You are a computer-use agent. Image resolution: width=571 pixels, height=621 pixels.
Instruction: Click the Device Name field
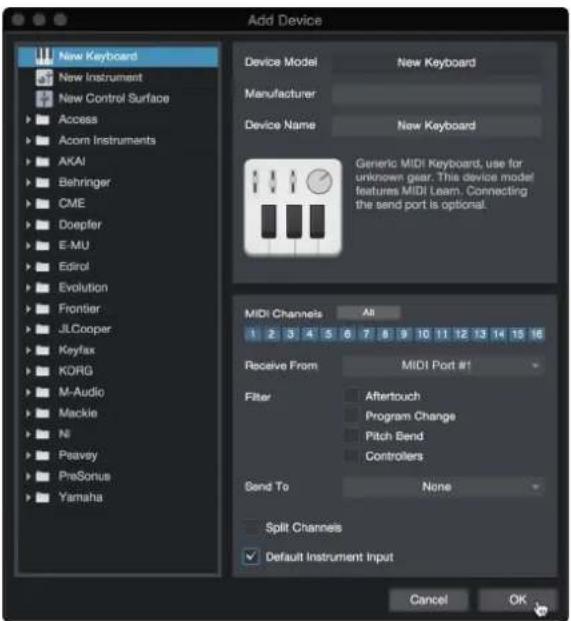(436, 125)
